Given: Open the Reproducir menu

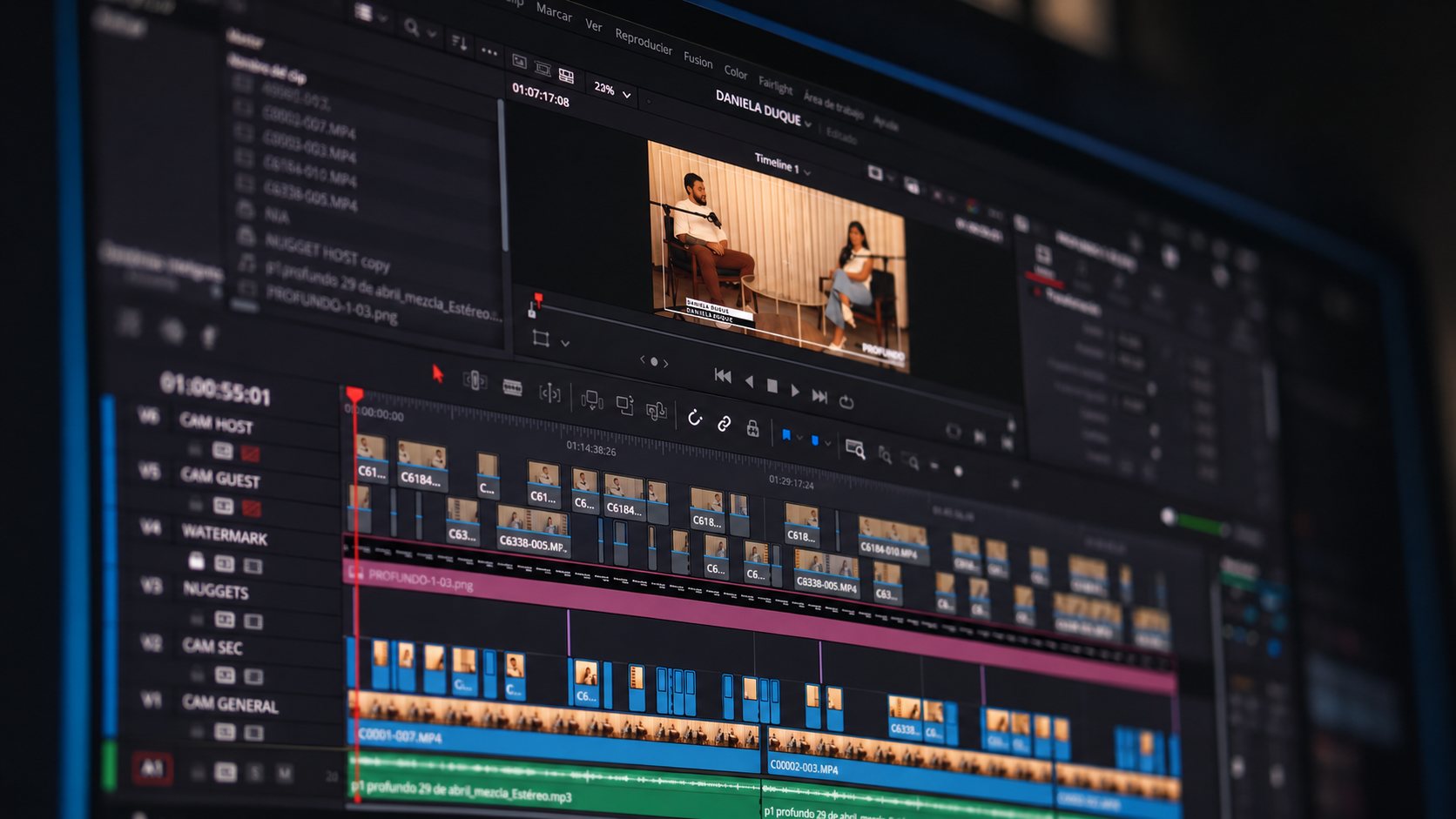Looking at the screenshot, I should tap(644, 41).
